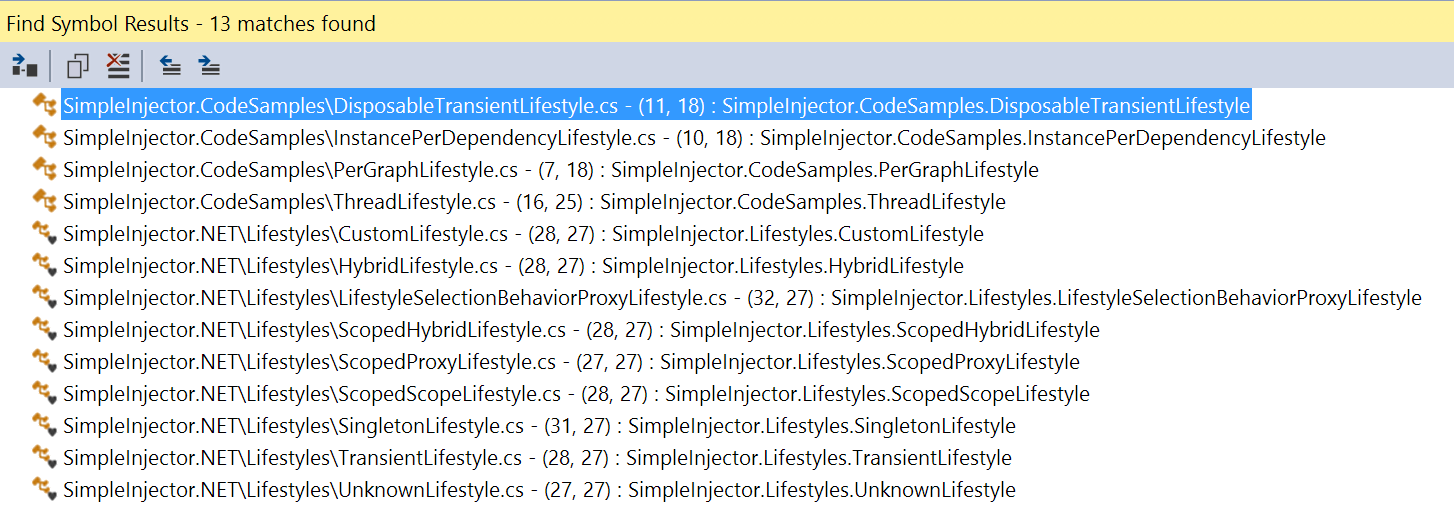Select the ScopedHybridLifestyle.cs result row
Screen dimensions: 1454x514
(x=581, y=330)
